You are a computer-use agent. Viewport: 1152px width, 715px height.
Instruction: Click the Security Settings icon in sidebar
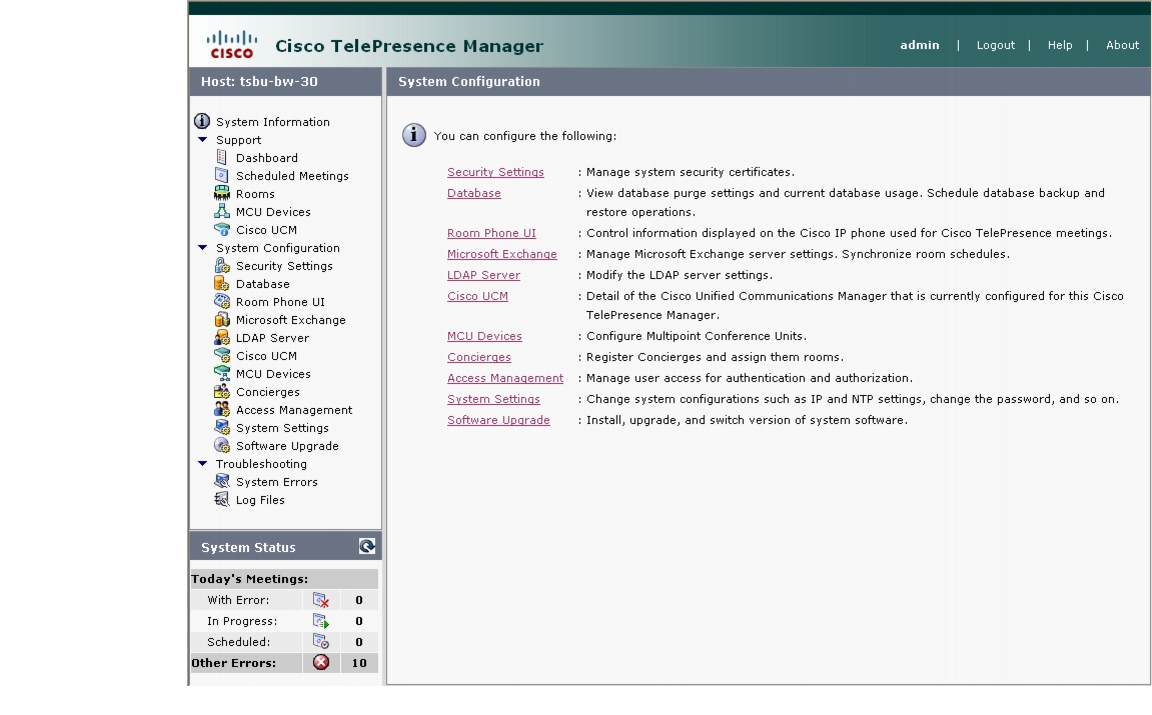(222, 265)
